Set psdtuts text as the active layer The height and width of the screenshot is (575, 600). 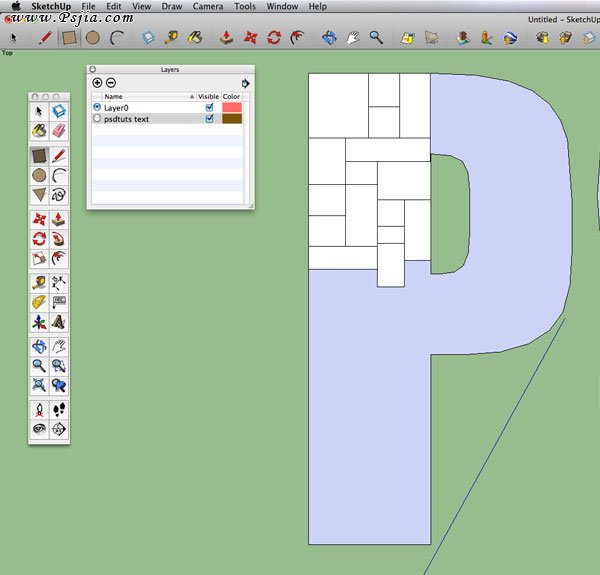tap(97, 118)
